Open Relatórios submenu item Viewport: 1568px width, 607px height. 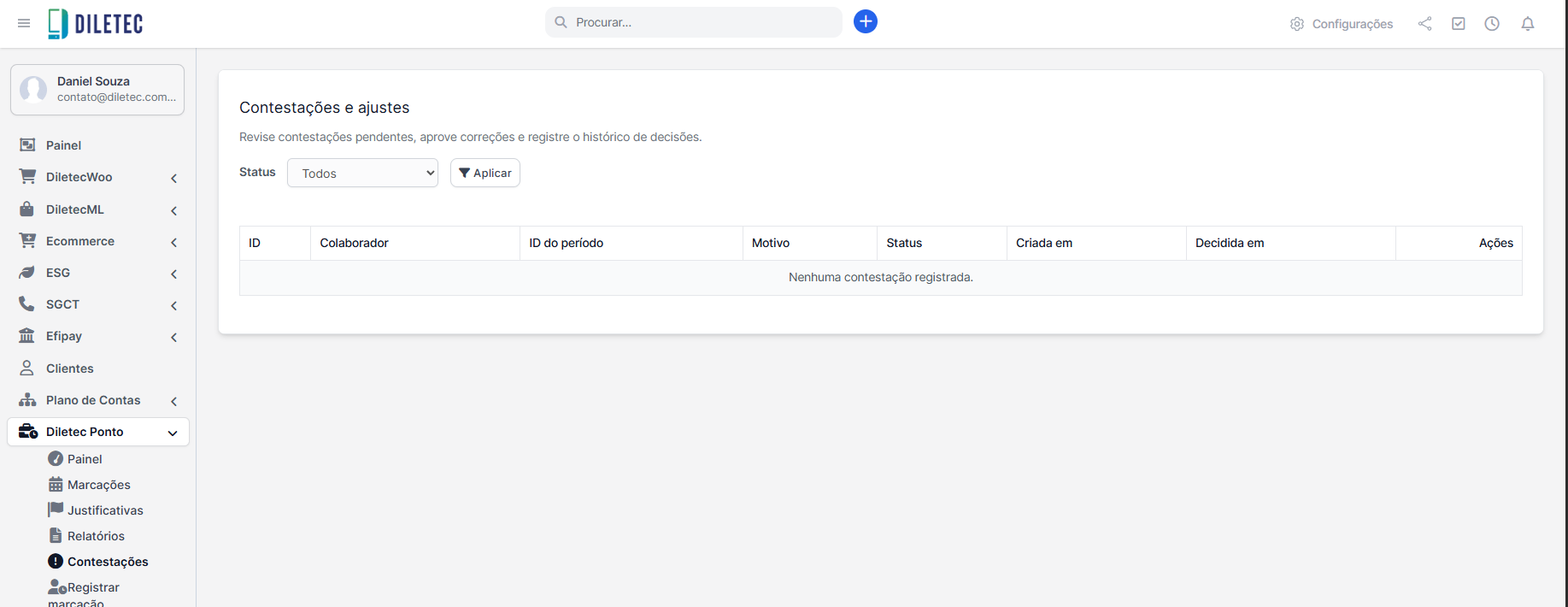click(x=96, y=536)
